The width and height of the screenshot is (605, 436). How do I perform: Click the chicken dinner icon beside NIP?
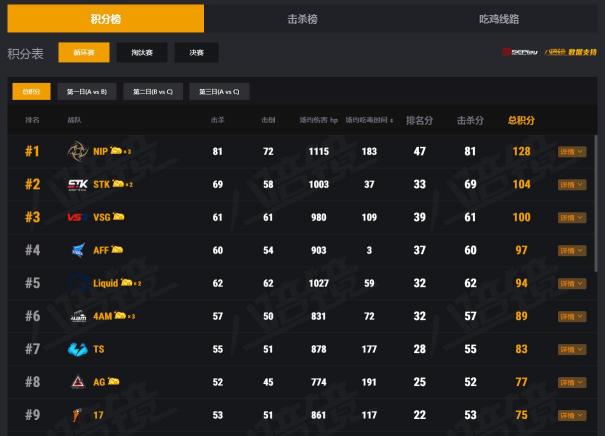pyautogui.click(x=116, y=150)
